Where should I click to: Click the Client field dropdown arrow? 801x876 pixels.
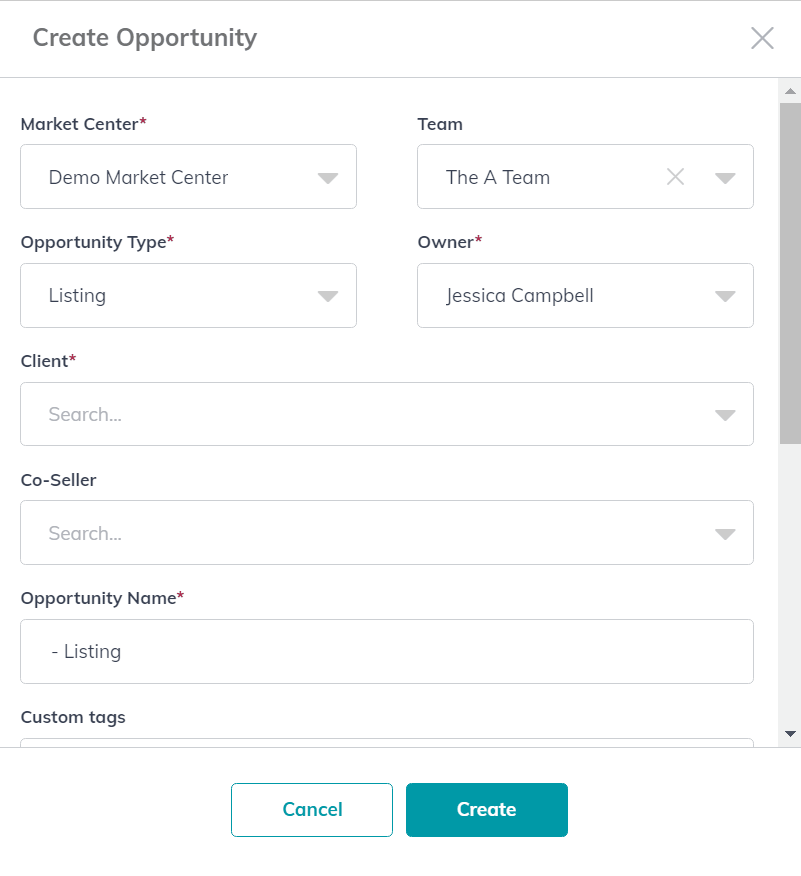pos(725,415)
